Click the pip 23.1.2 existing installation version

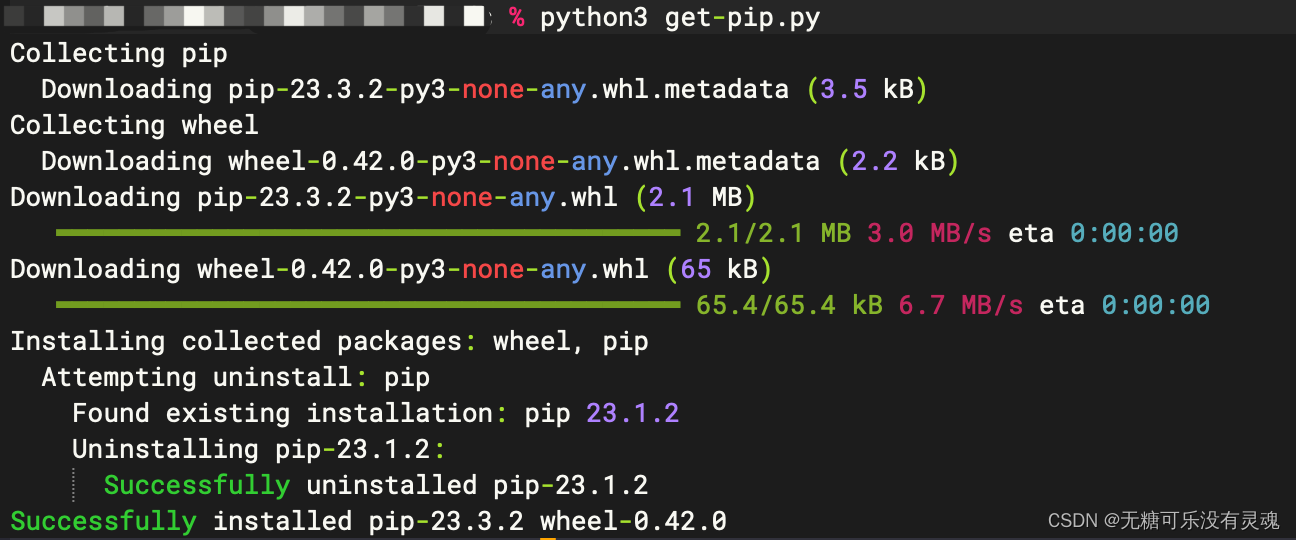[601, 413]
